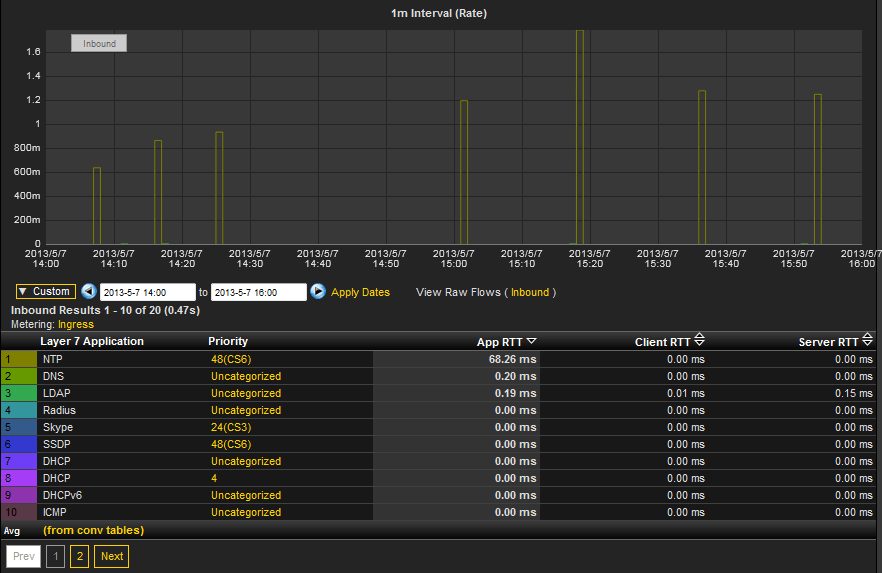Click the Next page button
This screenshot has width=882, height=573.
point(112,556)
